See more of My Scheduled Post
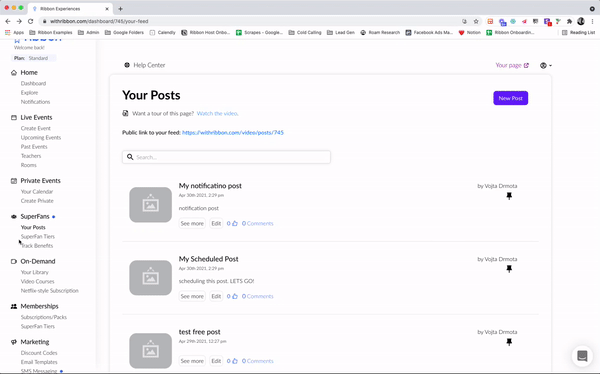This screenshot has height=374, width=600. (192, 296)
